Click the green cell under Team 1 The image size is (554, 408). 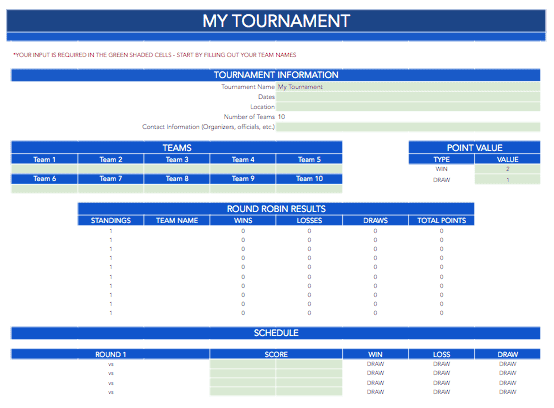[45, 169]
